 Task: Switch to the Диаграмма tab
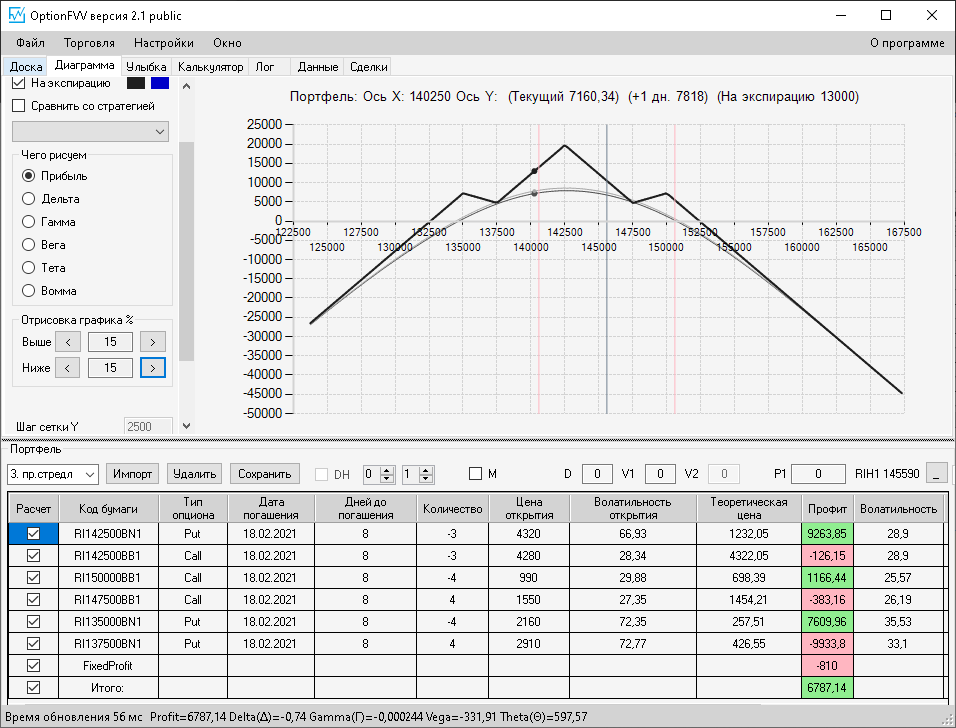84,65
